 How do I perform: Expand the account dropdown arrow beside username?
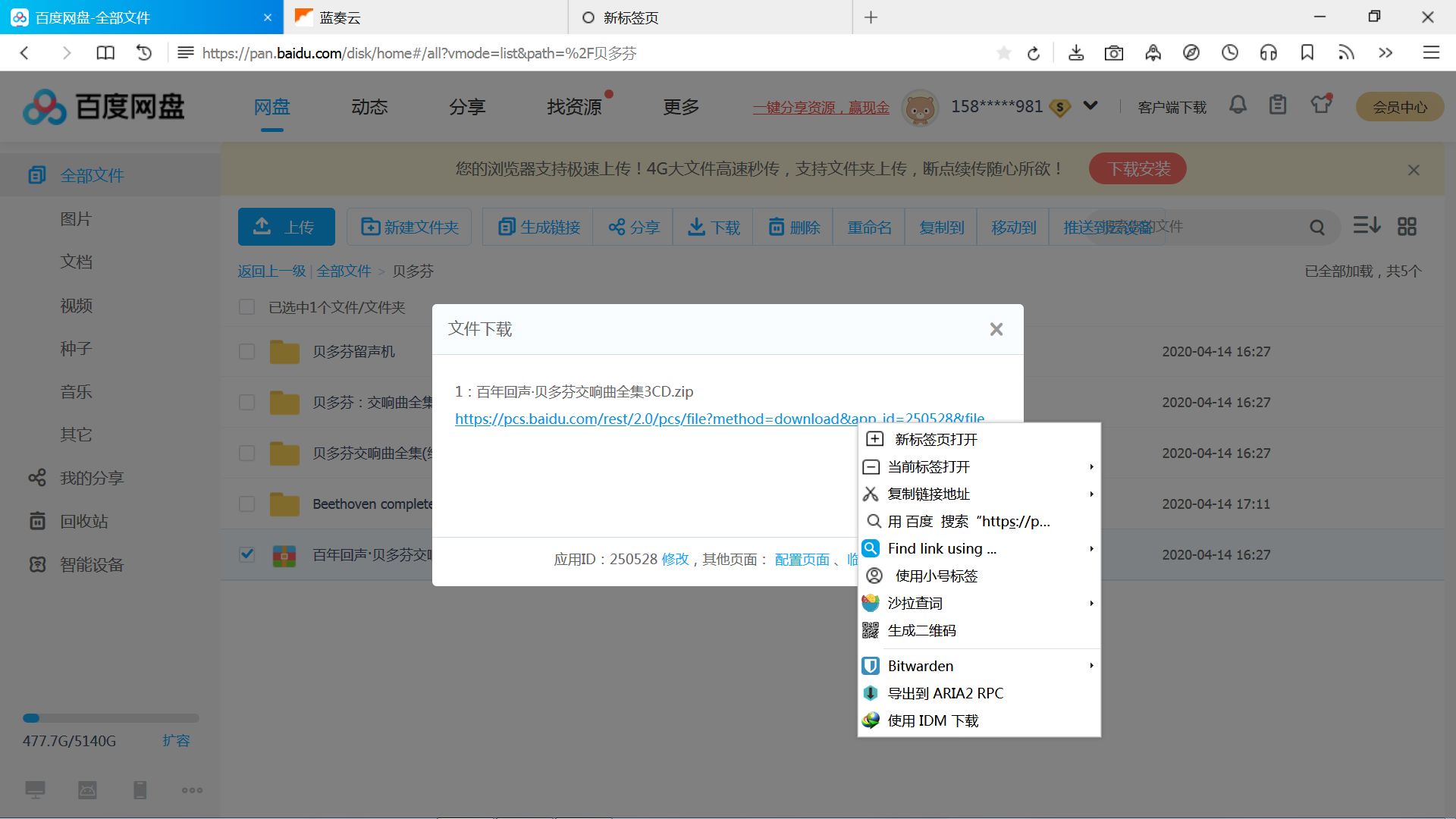1090,106
